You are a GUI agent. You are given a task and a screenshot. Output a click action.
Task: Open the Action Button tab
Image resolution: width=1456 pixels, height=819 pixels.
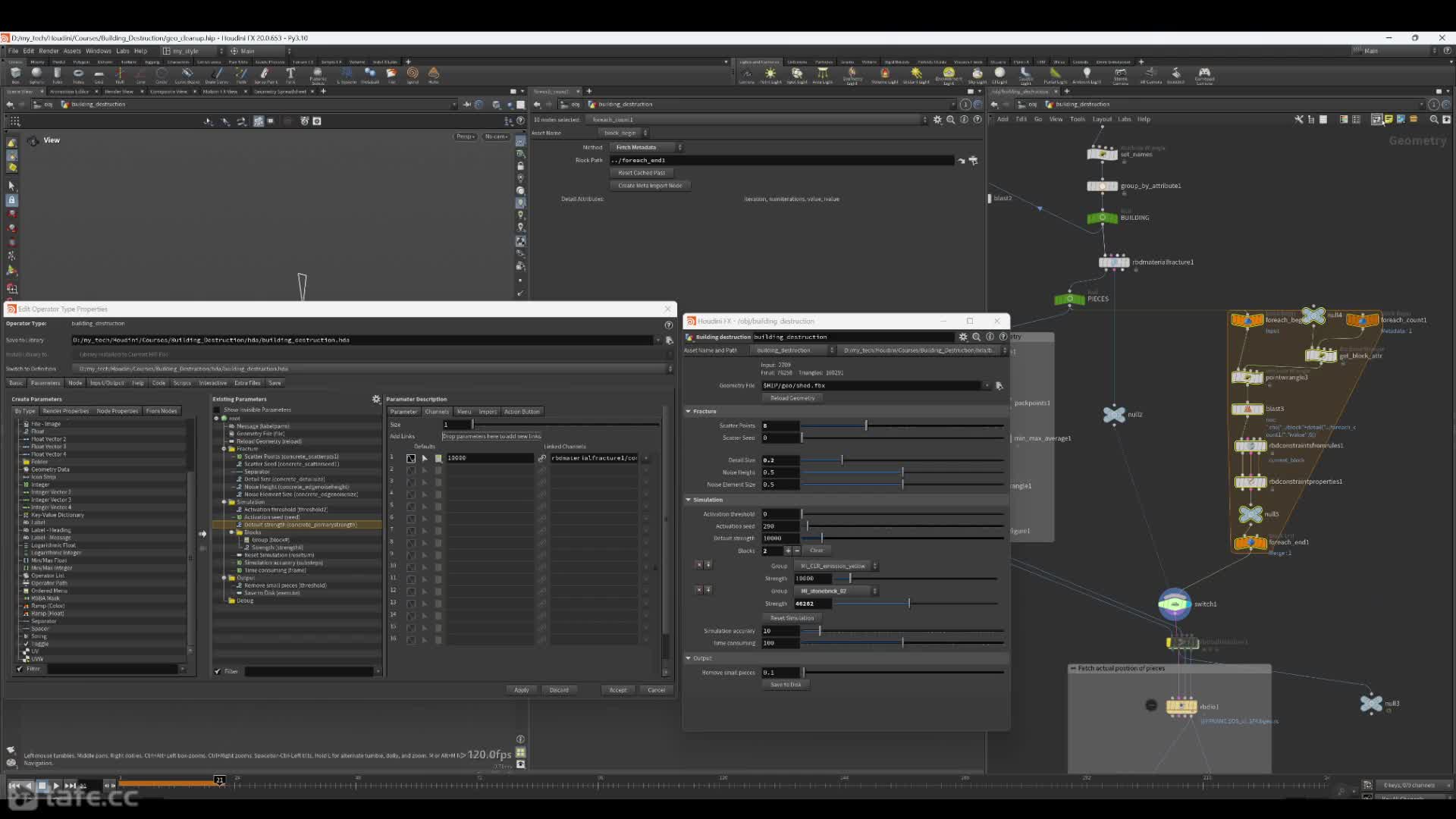522,412
